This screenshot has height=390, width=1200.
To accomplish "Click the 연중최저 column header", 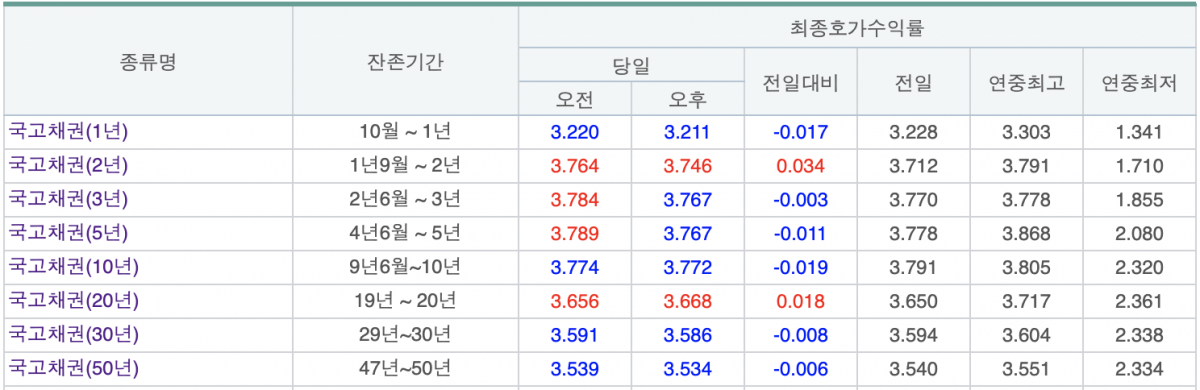I will 1139,82.
